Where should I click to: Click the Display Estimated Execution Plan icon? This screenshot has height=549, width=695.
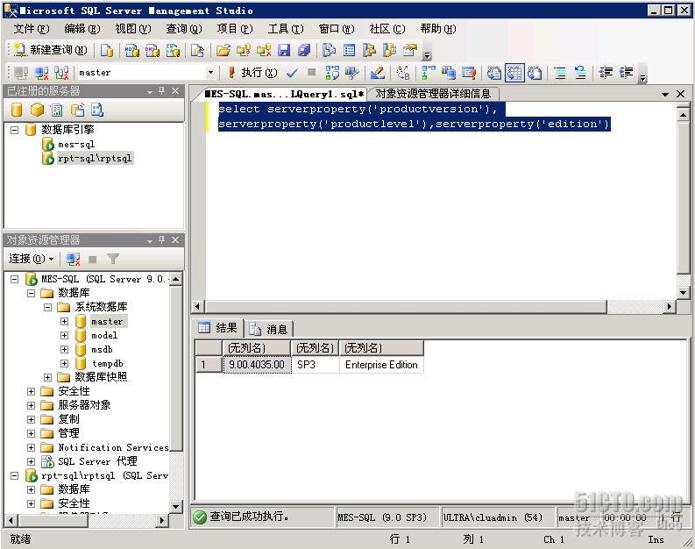332,73
